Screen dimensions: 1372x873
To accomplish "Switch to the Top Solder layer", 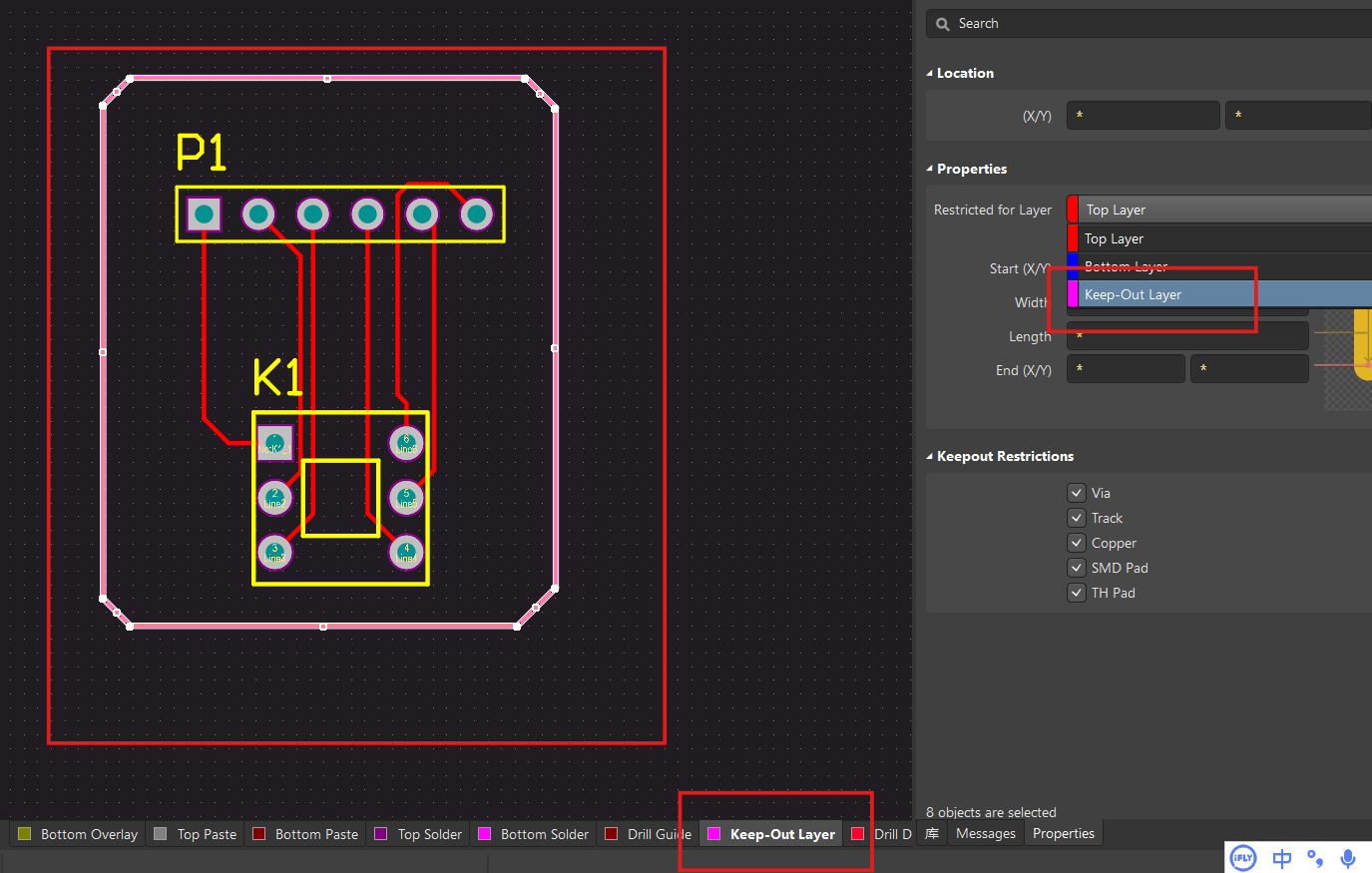I will [x=429, y=834].
